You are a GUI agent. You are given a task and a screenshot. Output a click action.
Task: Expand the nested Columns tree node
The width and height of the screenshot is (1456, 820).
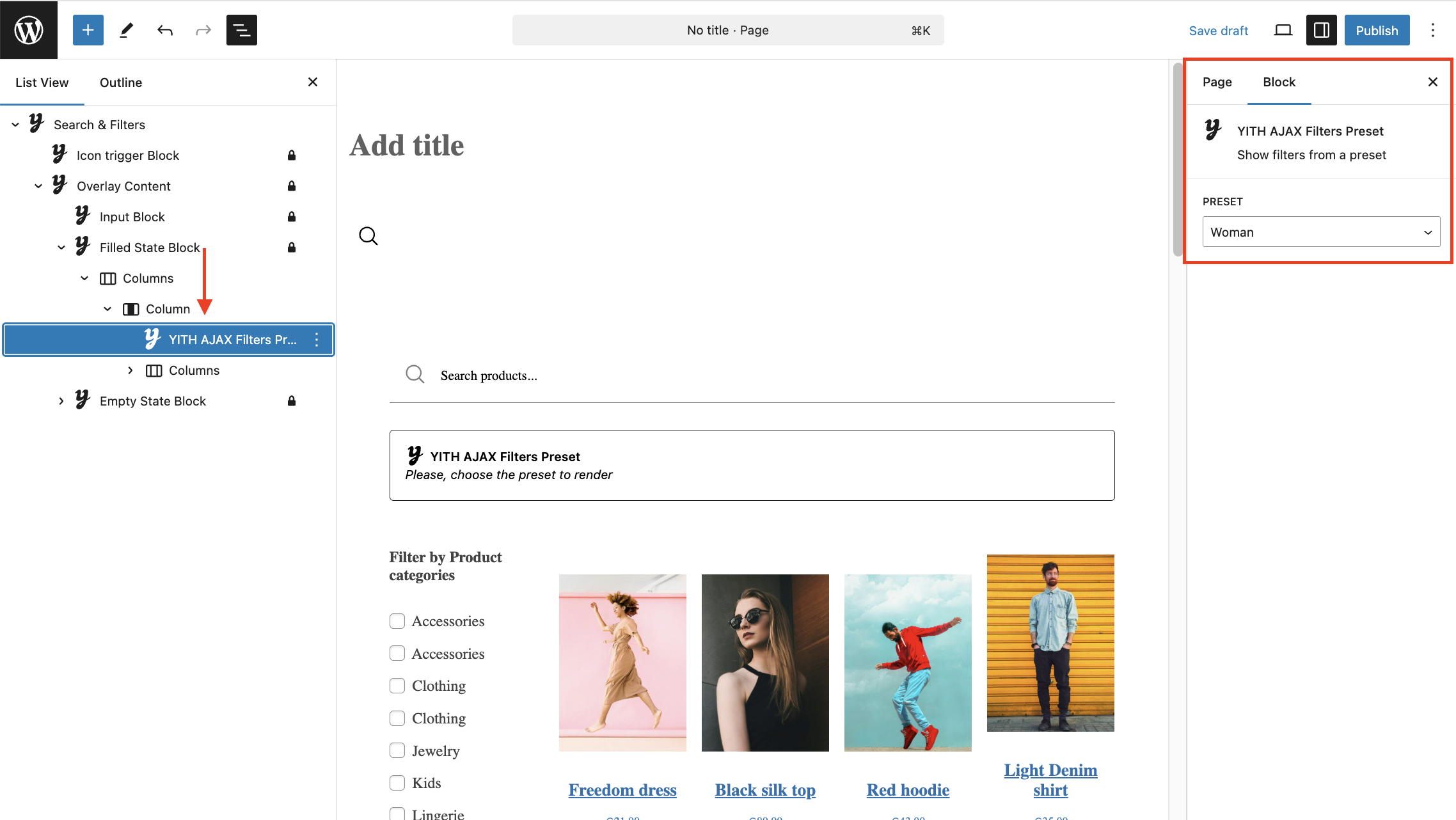coord(131,370)
